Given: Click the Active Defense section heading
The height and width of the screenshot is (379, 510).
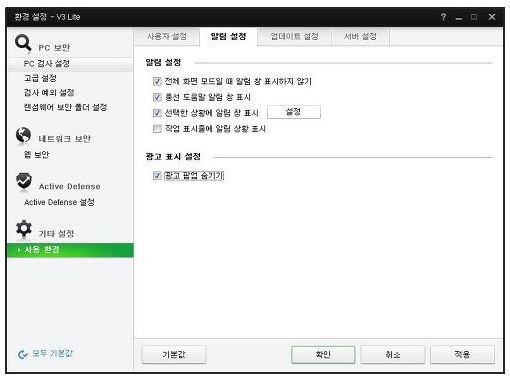Looking at the screenshot, I should click(69, 186).
